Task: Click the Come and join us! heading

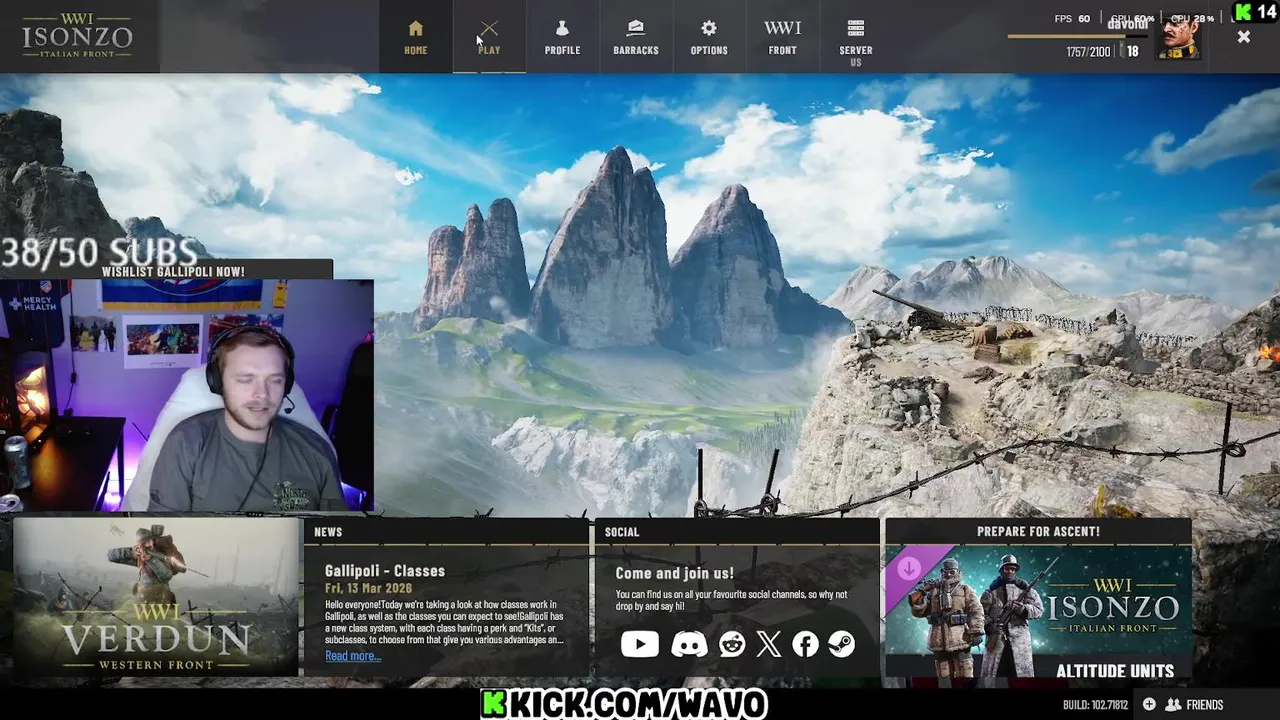Action: (x=674, y=574)
